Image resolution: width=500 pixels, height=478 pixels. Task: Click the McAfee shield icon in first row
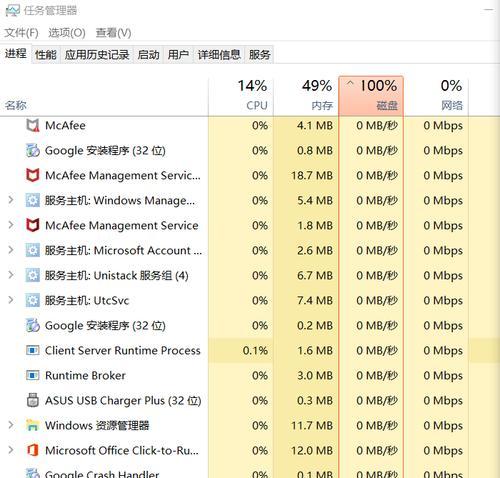click(33, 126)
